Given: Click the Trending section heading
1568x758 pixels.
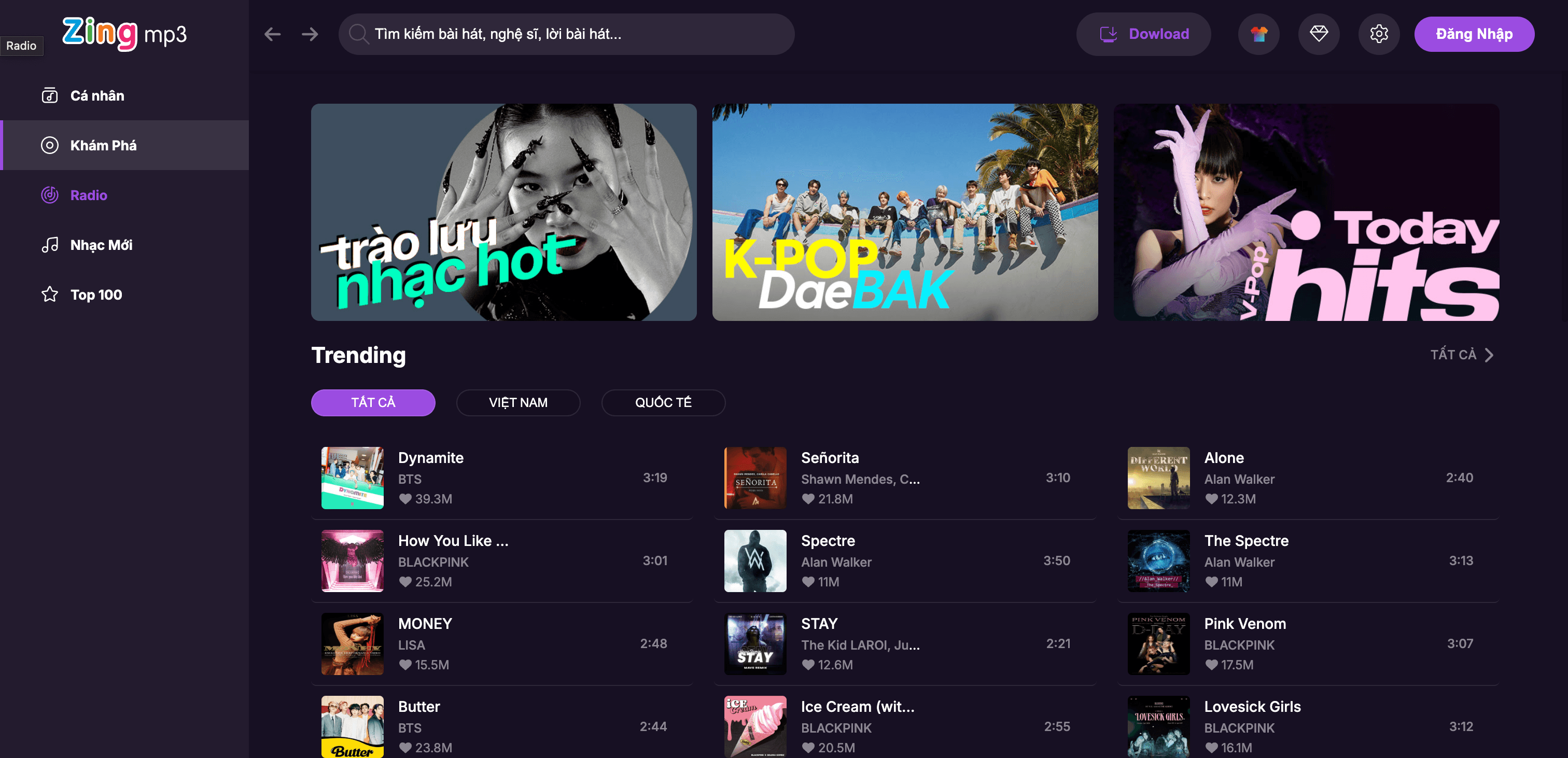Looking at the screenshot, I should point(358,355).
